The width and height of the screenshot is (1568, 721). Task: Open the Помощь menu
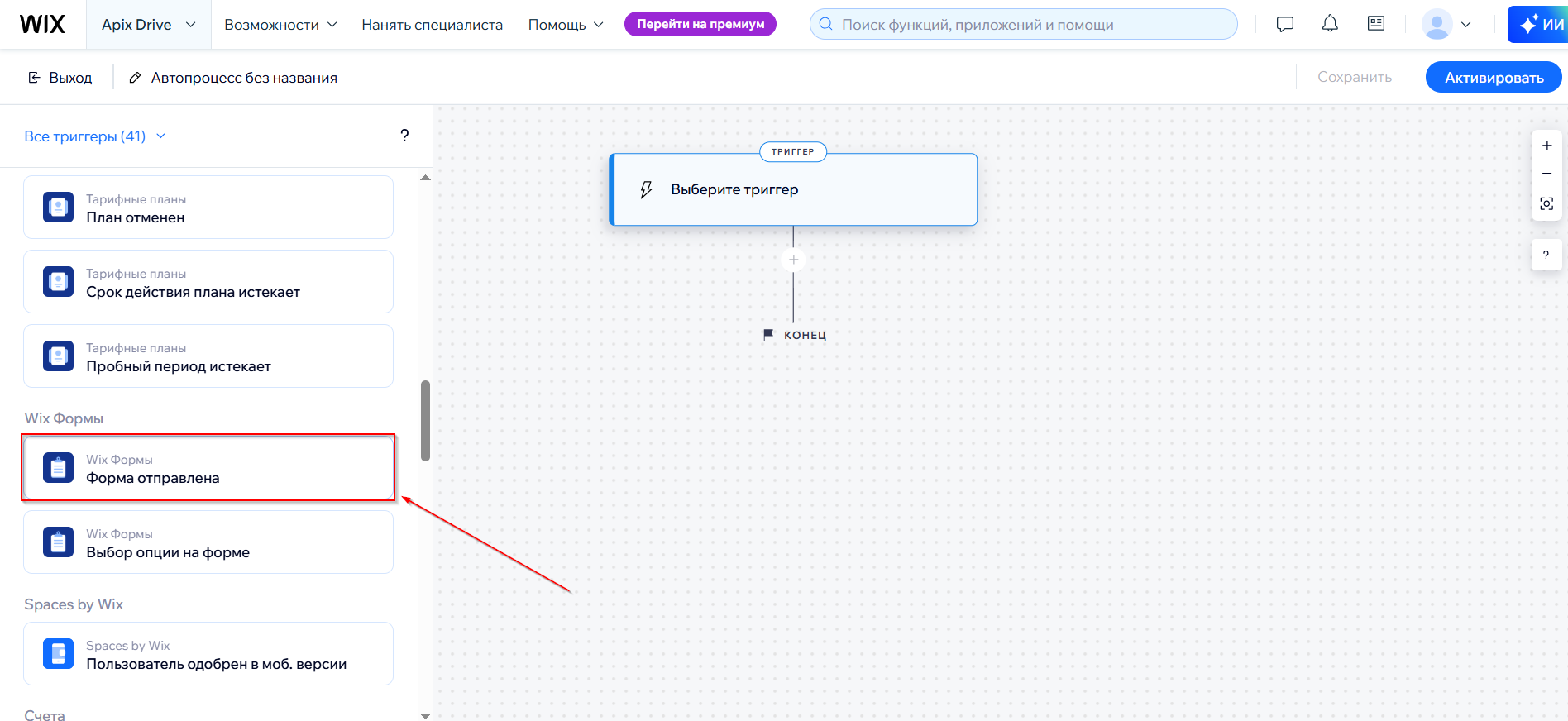pyautogui.click(x=566, y=25)
